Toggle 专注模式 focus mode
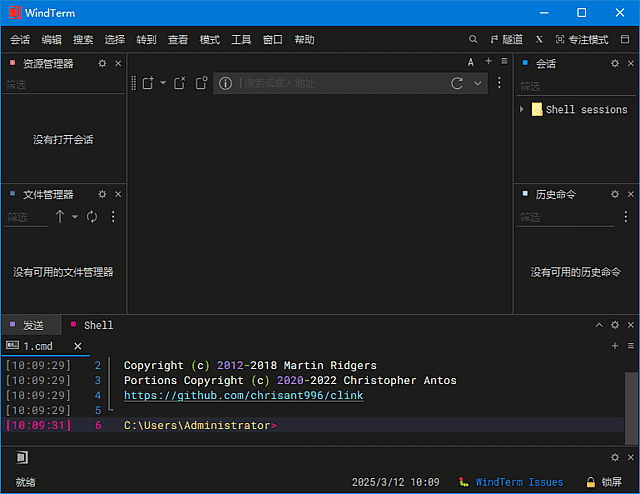Image resolution: width=640 pixels, height=494 pixels. coord(582,39)
